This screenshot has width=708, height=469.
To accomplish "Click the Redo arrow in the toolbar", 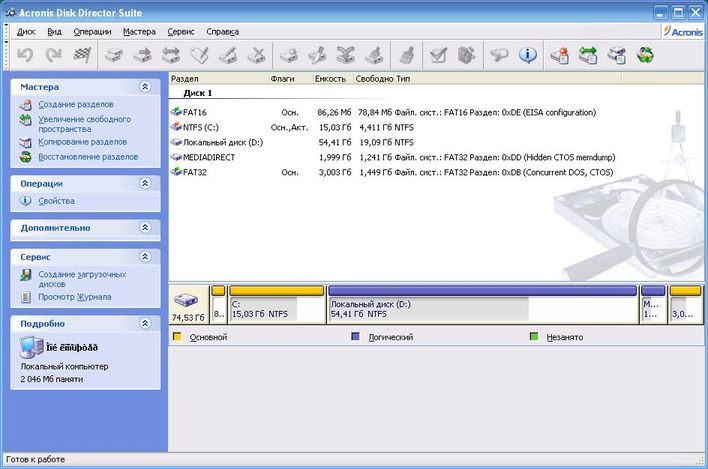I will coord(54,55).
